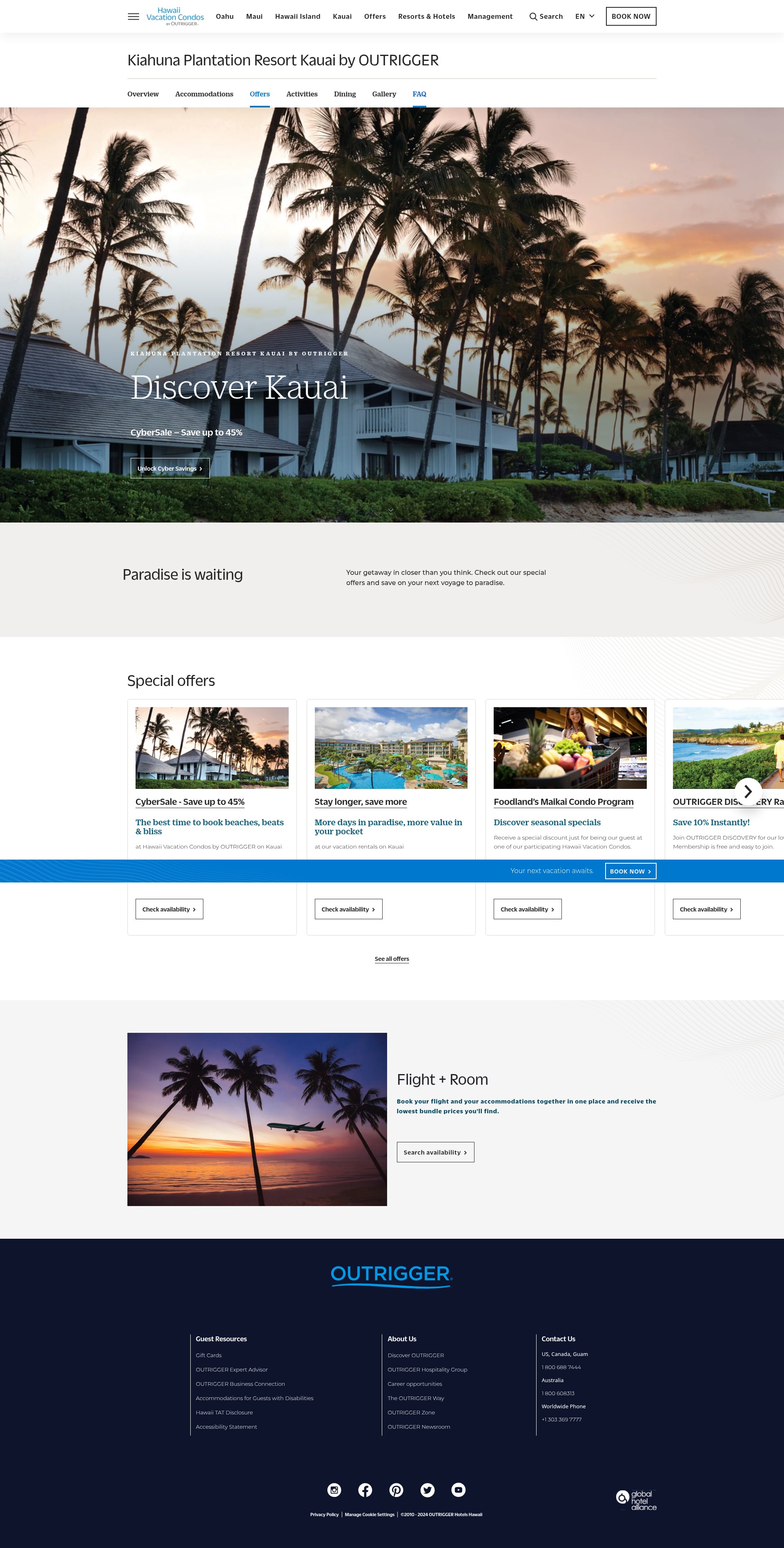
Task: Open the YouTube icon
Action: click(x=459, y=1490)
